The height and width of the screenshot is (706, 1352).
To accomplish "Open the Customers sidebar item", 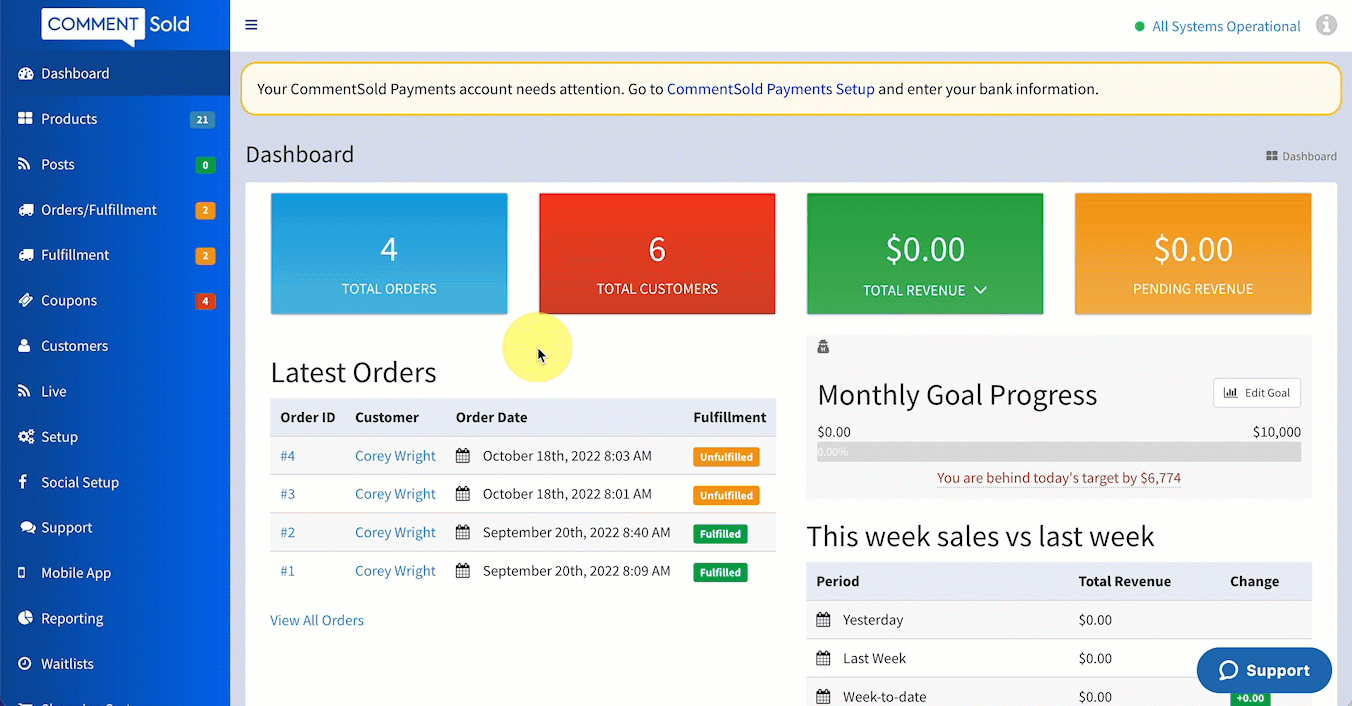I will click(x=74, y=346).
